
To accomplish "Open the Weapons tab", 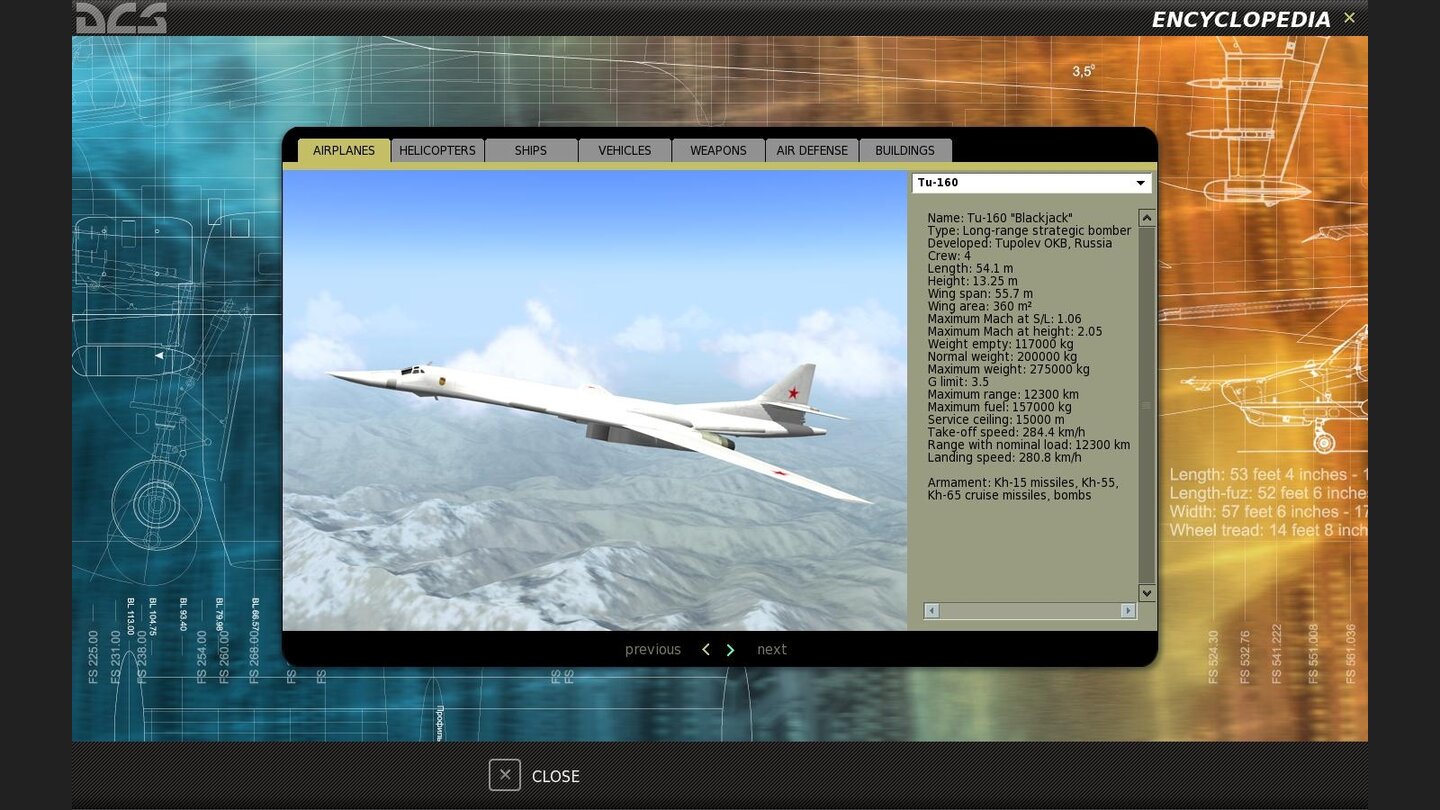I will [x=718, y=150].
